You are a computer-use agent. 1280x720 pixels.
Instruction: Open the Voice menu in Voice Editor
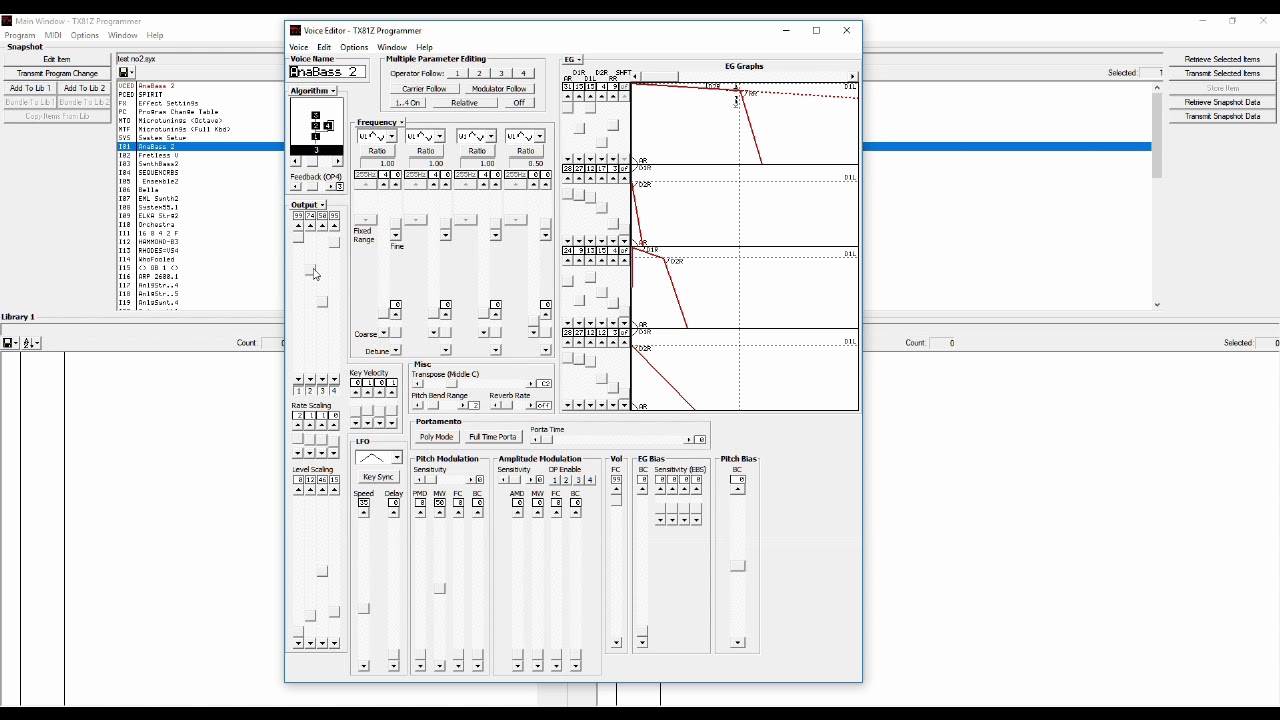299,47
